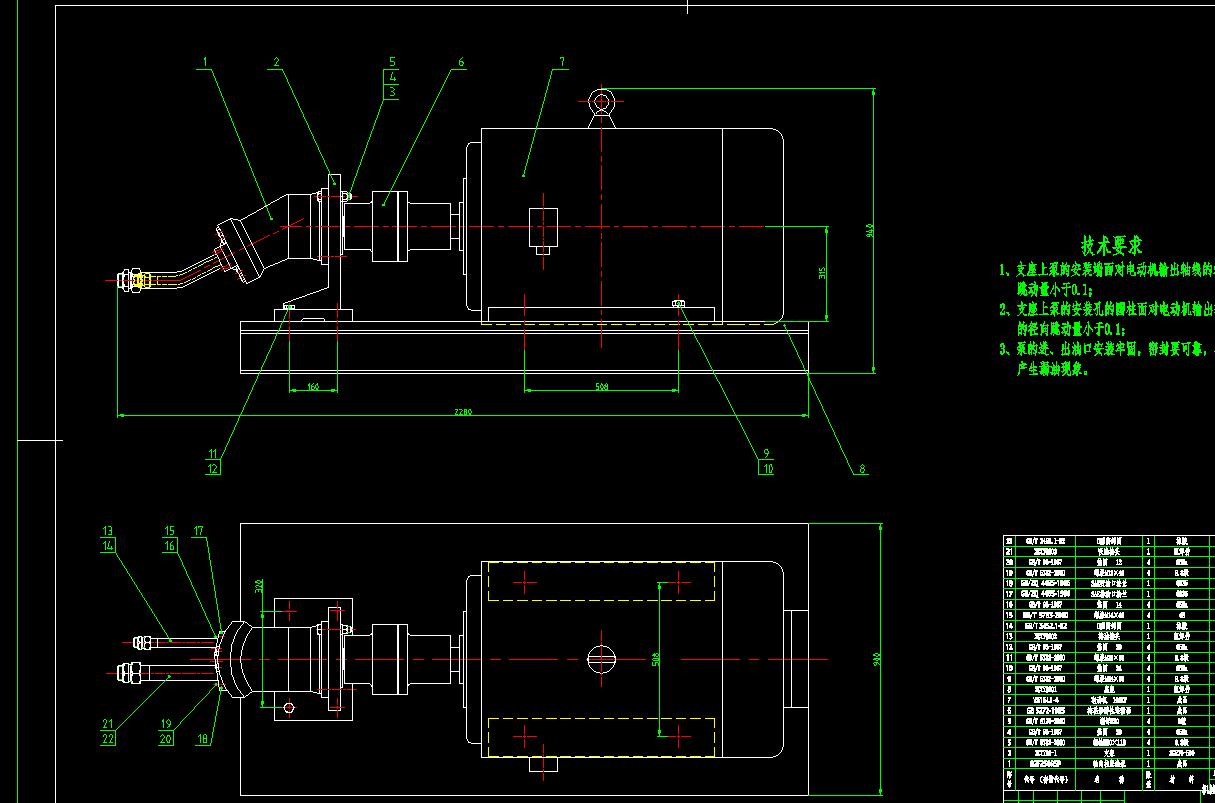The height and width of the screenshot is (803, 1215).
Task: Click the boxed balloon label 4
Action: (x=392, y=77)
